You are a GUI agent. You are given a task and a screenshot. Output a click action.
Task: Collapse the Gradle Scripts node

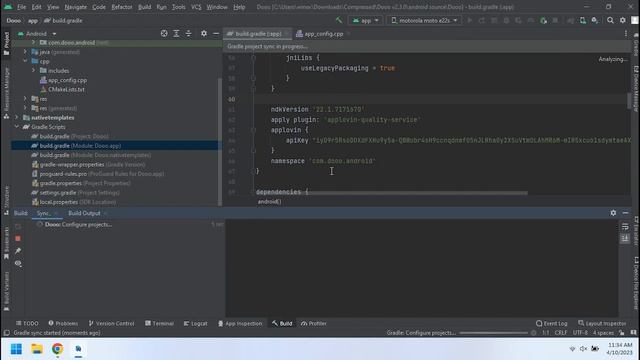tap(17, 127)
